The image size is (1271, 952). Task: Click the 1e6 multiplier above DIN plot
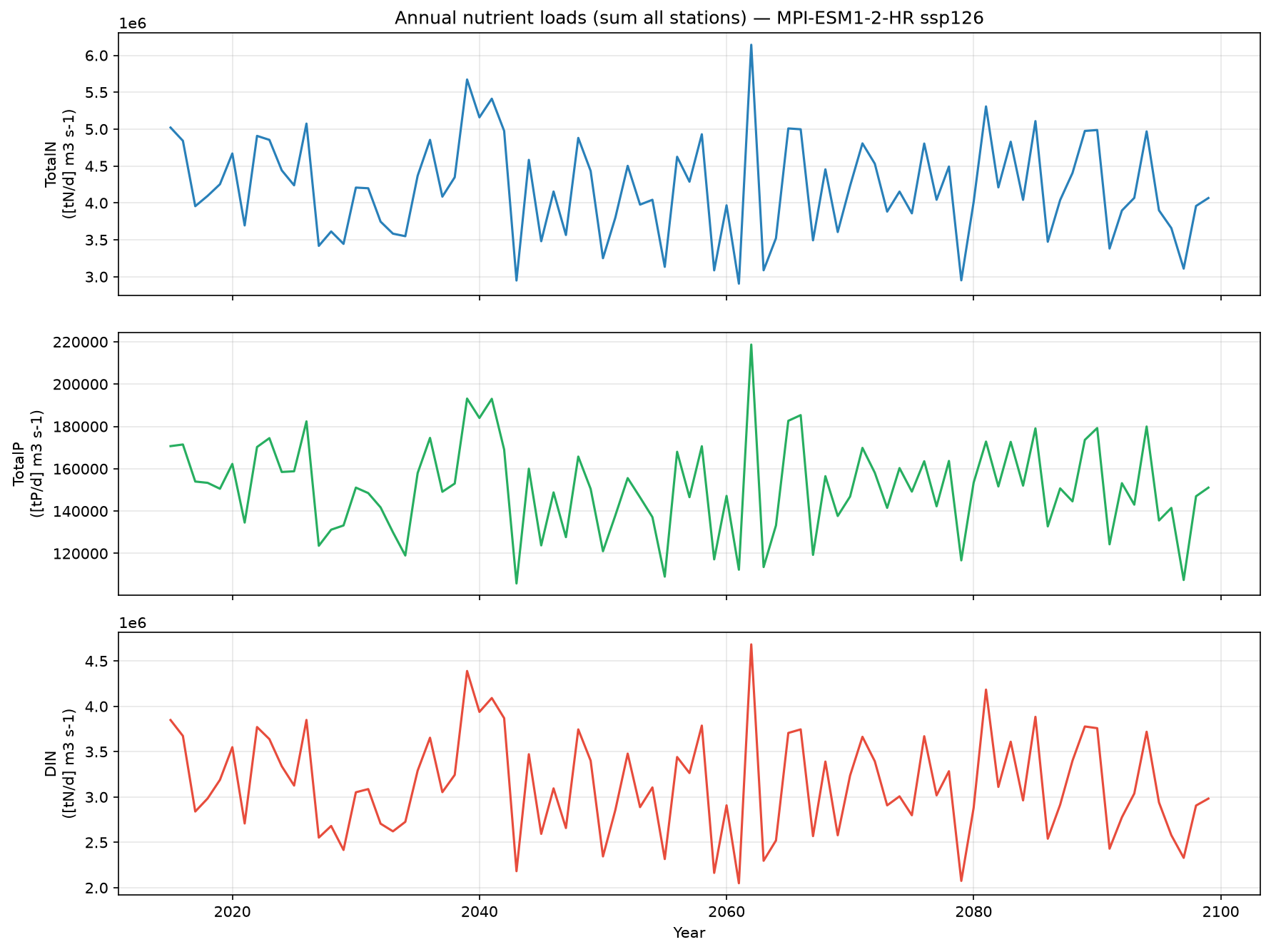[x=132, y=623]
